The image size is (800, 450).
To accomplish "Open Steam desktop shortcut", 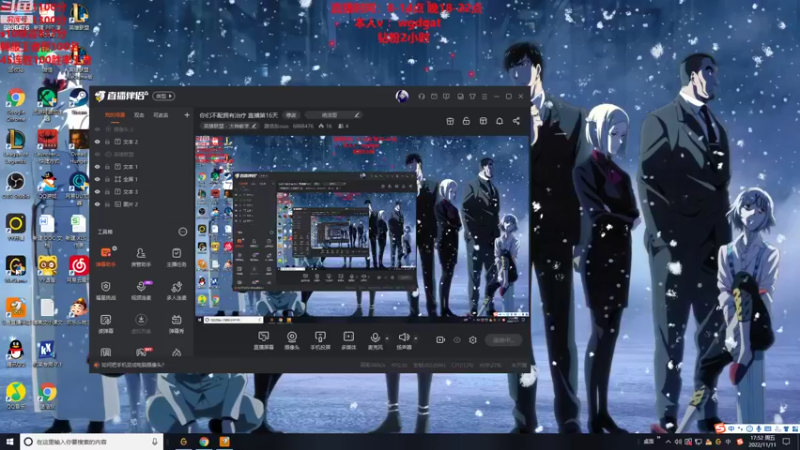I will tap(79, 101).
